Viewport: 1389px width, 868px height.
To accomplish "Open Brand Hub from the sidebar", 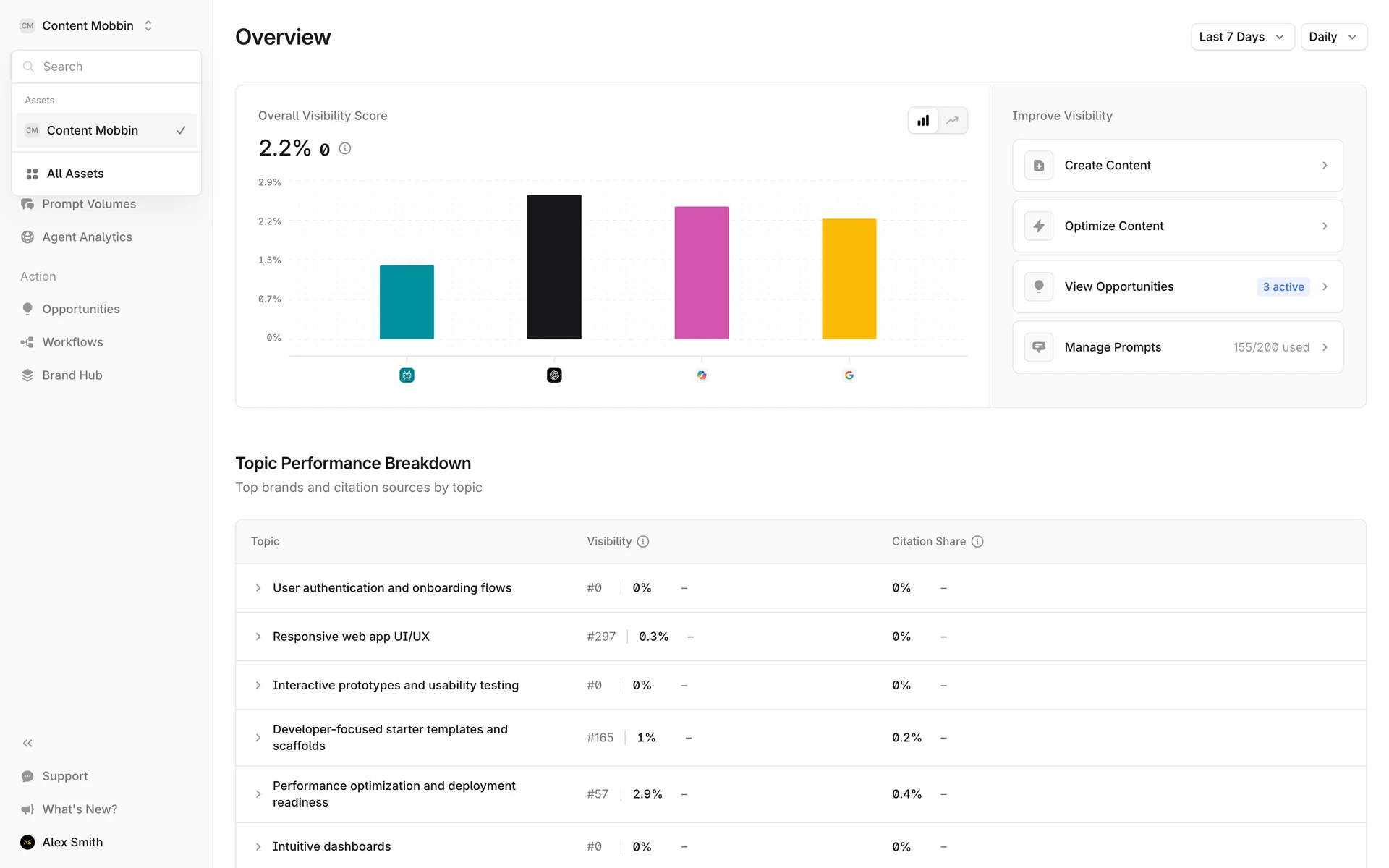I will coord(72,375).
